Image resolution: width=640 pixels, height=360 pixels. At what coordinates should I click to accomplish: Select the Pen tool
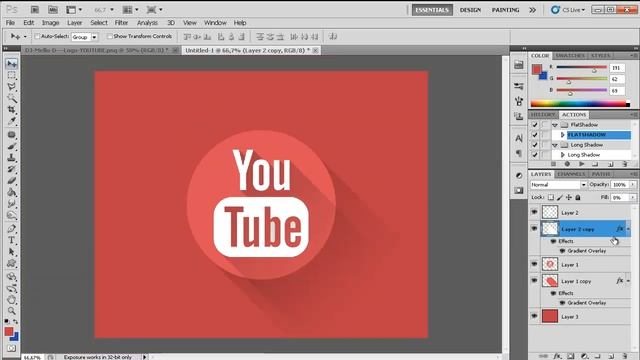[11, 229]
